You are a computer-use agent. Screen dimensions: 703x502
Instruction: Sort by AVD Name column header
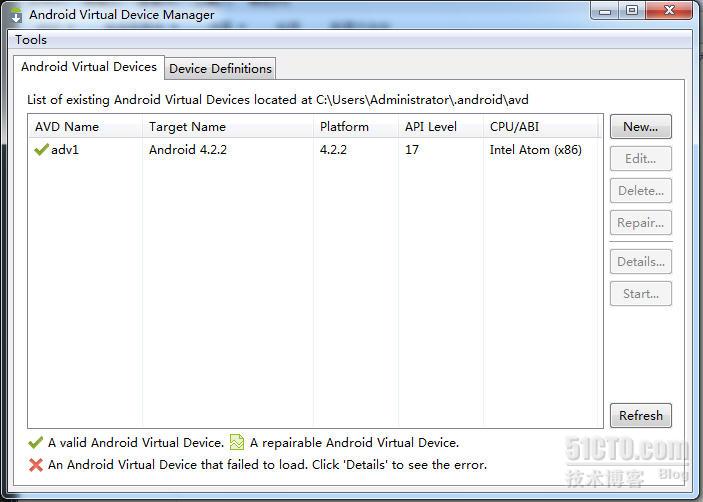click(x=85, y=126)
